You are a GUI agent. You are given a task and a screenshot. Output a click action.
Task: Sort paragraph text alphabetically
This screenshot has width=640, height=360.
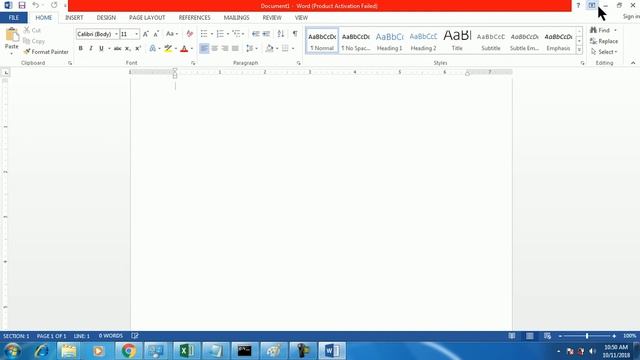pyautogui.click(x=281, y=34)
